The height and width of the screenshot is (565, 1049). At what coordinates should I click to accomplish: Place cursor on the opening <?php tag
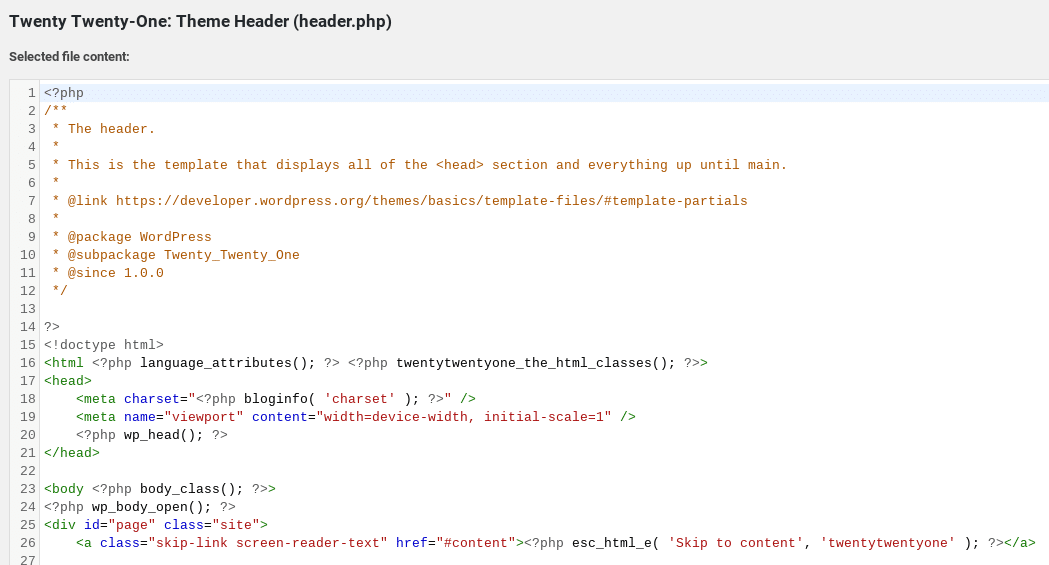point(63,93)
